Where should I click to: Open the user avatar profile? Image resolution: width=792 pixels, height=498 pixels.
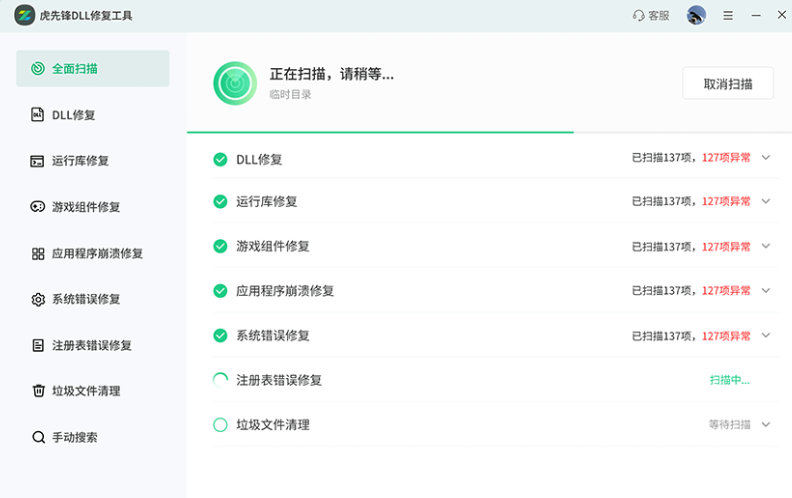click(696, 15)
